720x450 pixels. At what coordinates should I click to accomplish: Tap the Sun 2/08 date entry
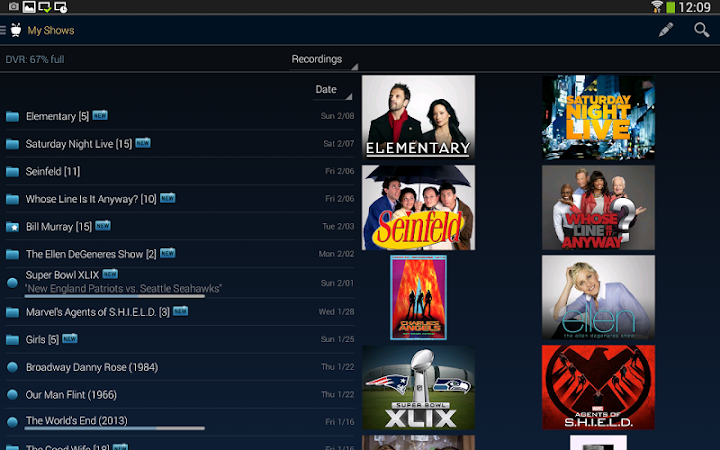tap(338, 116)
